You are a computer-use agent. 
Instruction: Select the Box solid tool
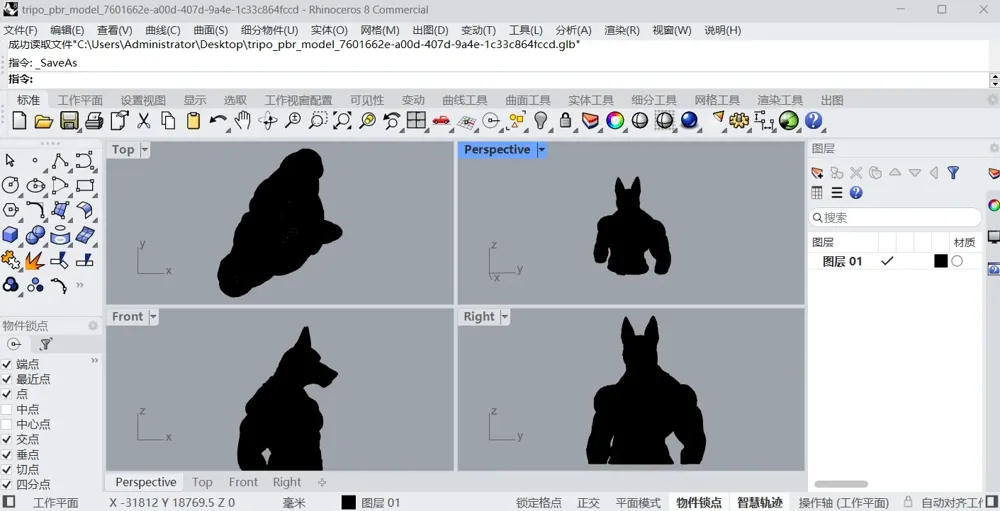(x=10, y=235)
